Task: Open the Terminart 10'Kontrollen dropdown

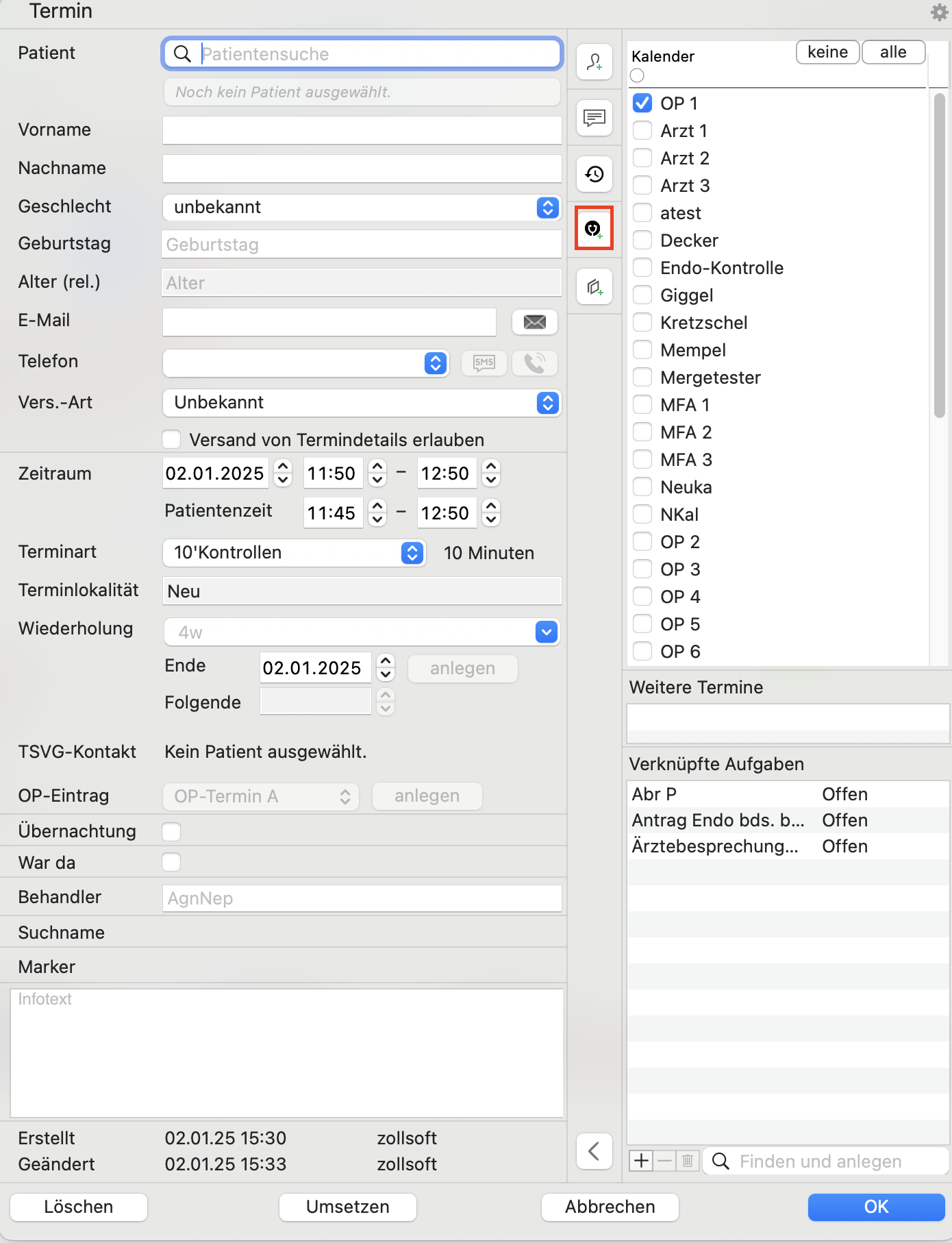Action: tap(294, 552)
